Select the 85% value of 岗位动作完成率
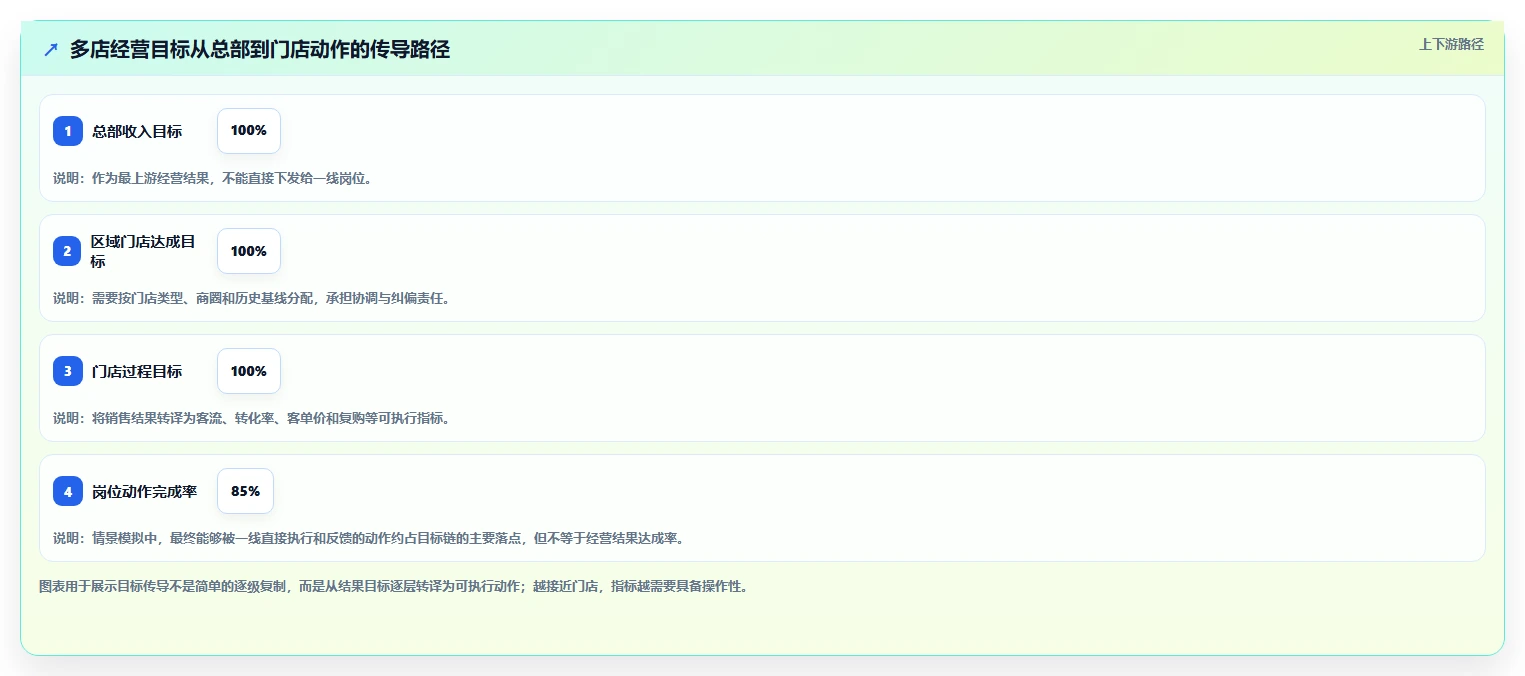Image resolution: width=1525 pixels, height=676 pixels. pos(245,491)
